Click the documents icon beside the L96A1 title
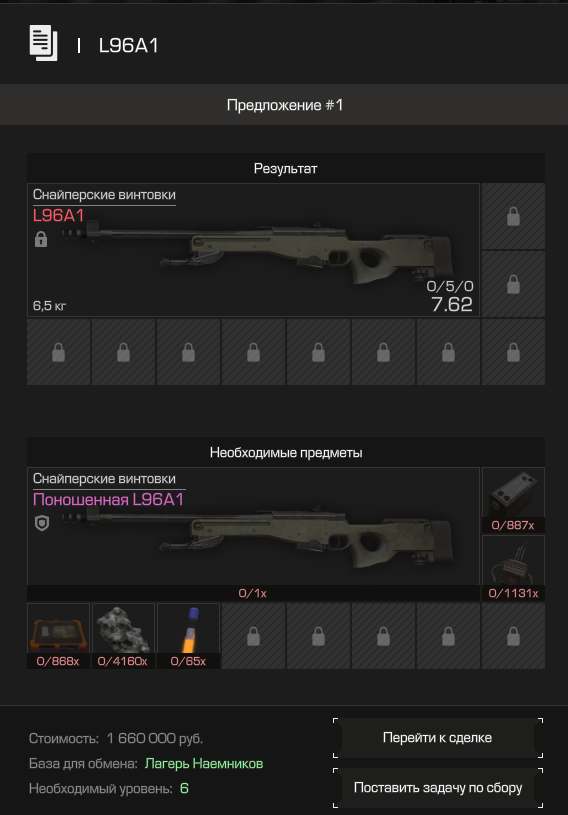Image resolution: width=568 pixels, height=815 pixels. click(x=43, y=43)
